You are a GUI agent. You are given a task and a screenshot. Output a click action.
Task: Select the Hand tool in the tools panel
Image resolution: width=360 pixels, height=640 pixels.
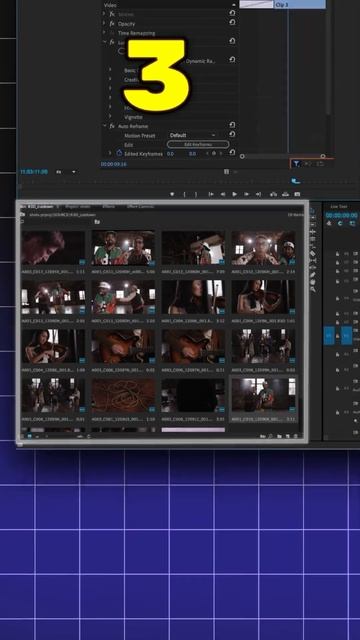coord(313,282)
